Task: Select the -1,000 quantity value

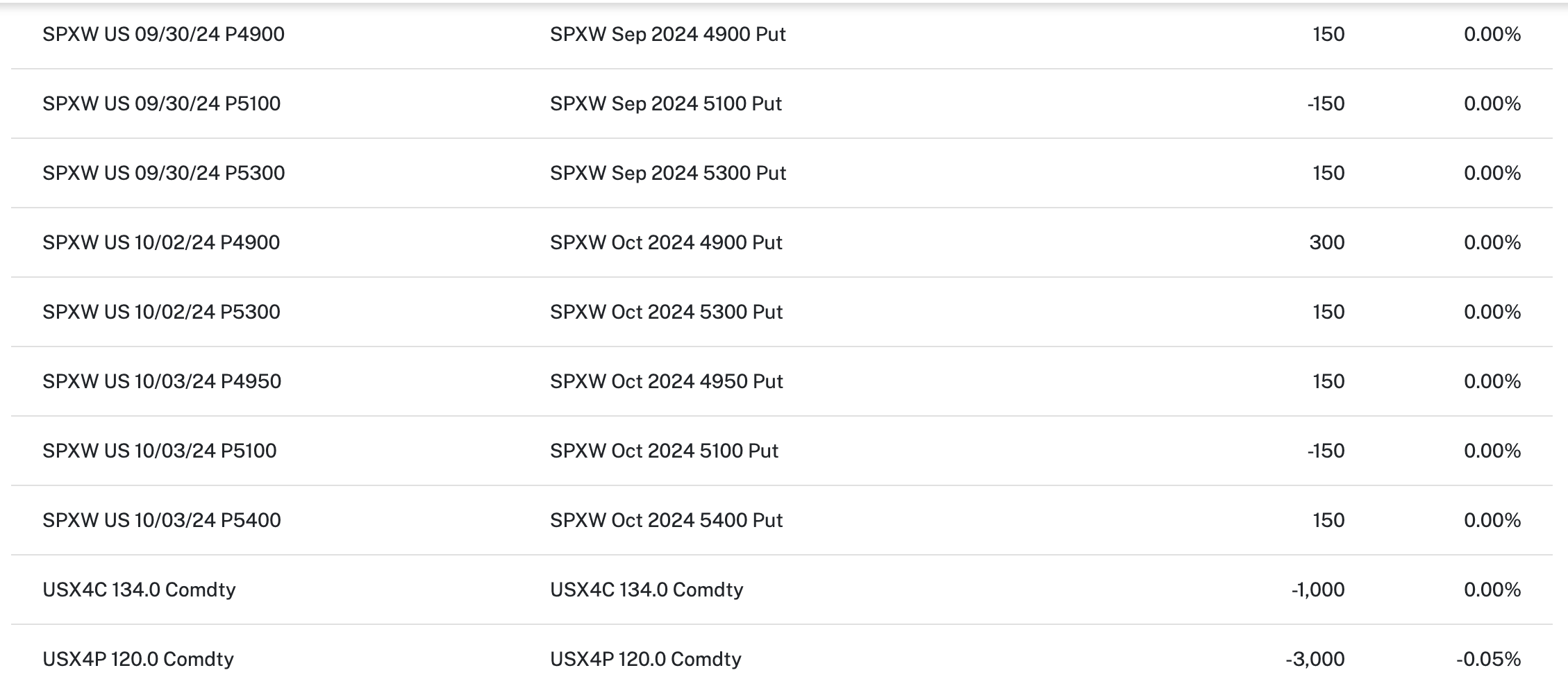Action: pyautogui.click(x=1317, y=590)
